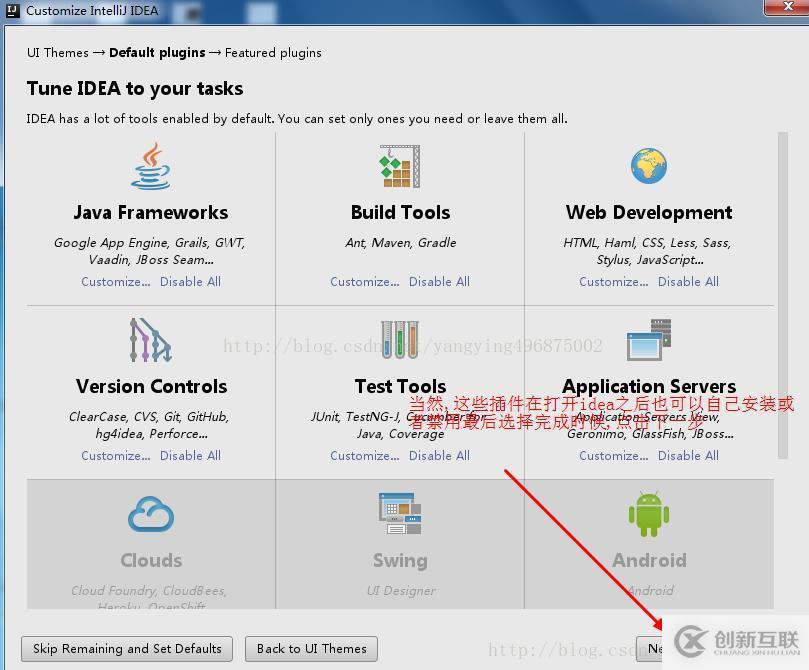Click the IntelliJ IDEA title bar logo
Viewport: 809px width, 670px height.
pyautogui.click(x=12, y=10)
